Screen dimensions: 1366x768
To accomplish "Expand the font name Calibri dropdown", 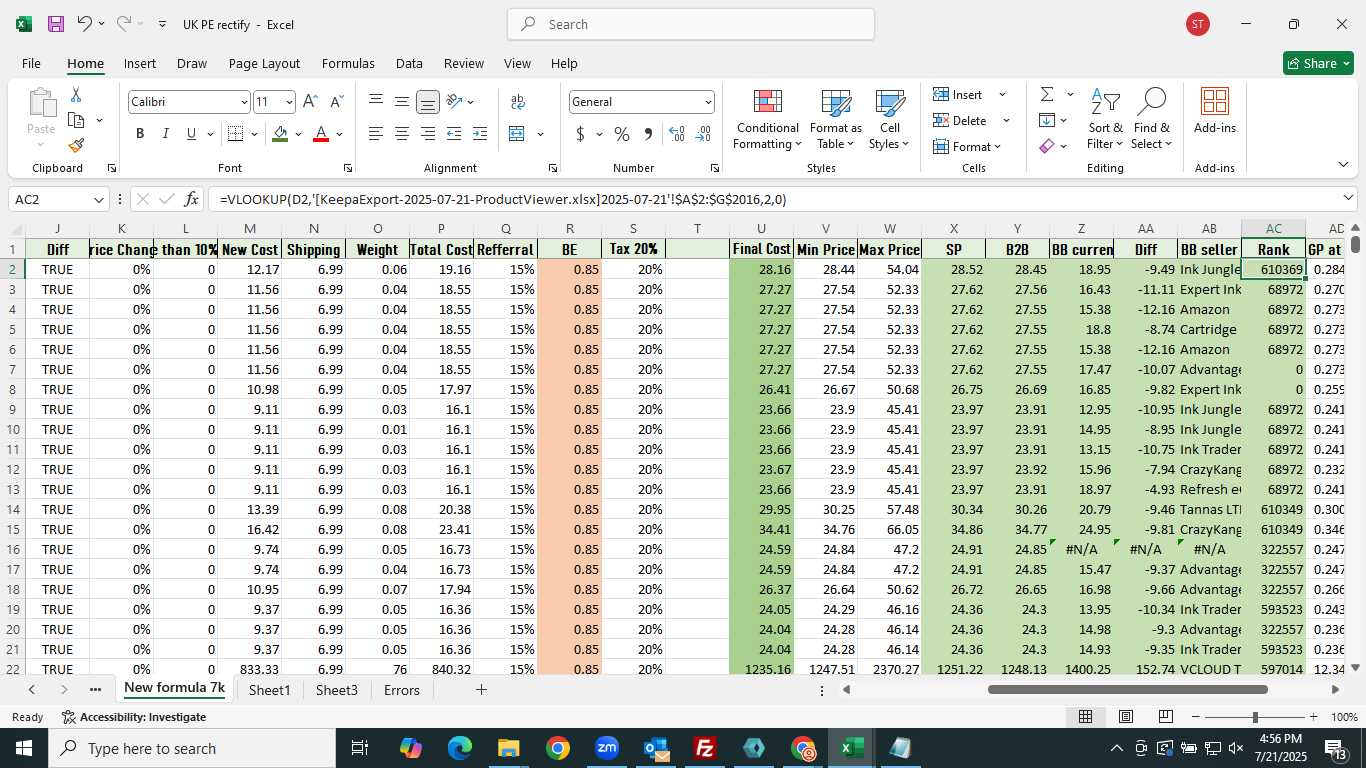I will pyautogui.click(x=243, y=102).
